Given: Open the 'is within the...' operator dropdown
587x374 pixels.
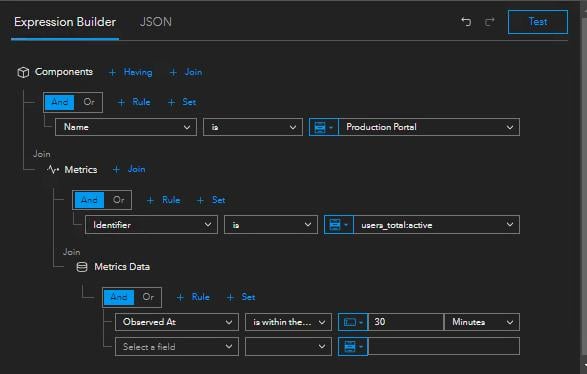Looking at the screenshot, I should [288, 322].
